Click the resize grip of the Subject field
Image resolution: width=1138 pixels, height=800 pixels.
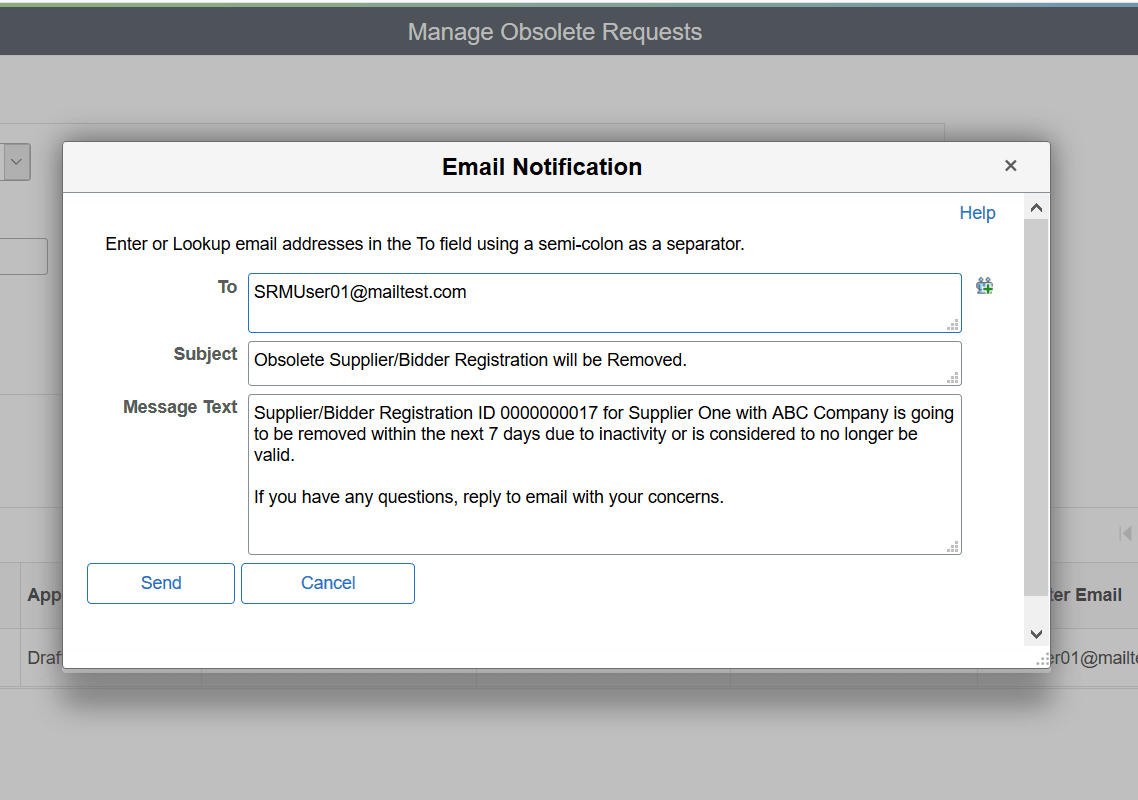[952, 376]
